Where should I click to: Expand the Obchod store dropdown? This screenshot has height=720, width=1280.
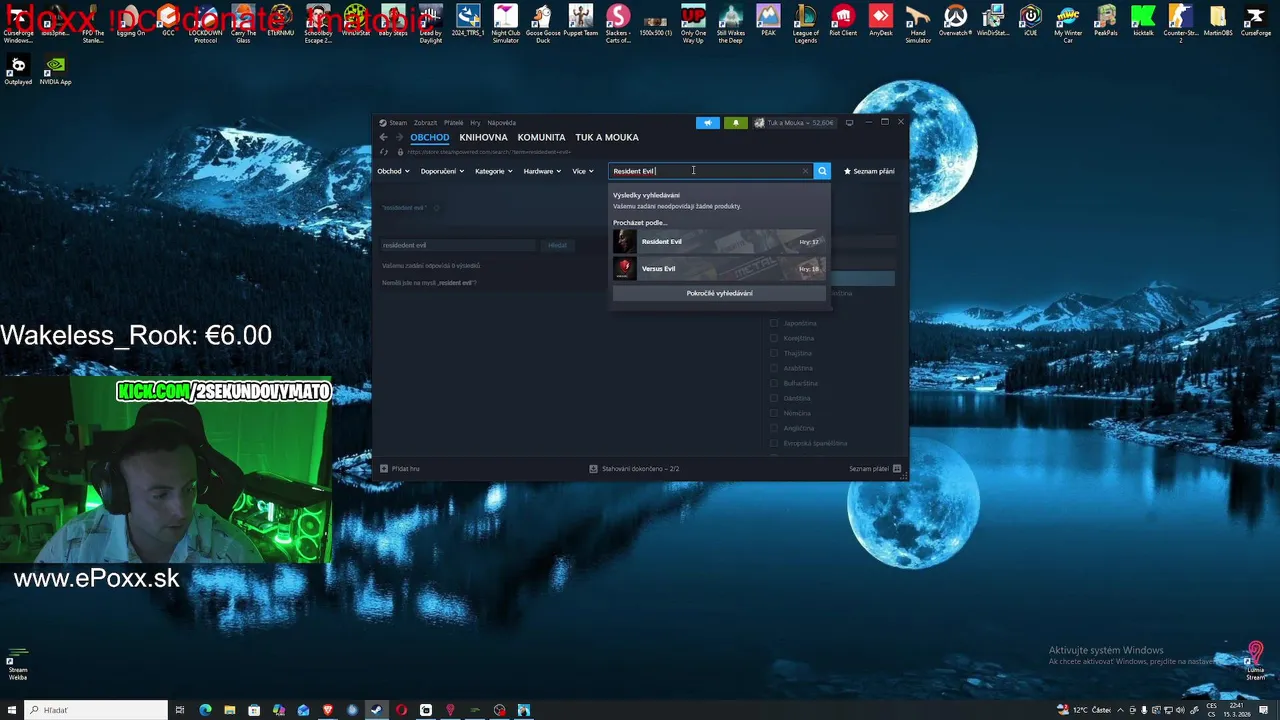click(x=393, y=171)
